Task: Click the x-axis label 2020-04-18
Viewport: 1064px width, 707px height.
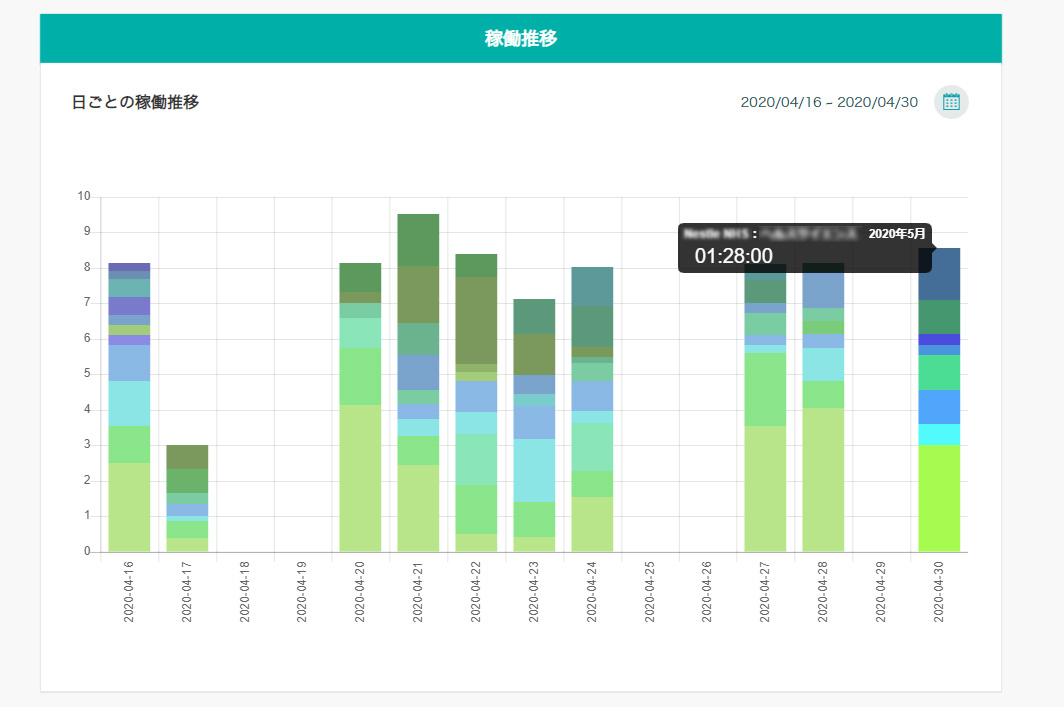Action: (245, 592)
